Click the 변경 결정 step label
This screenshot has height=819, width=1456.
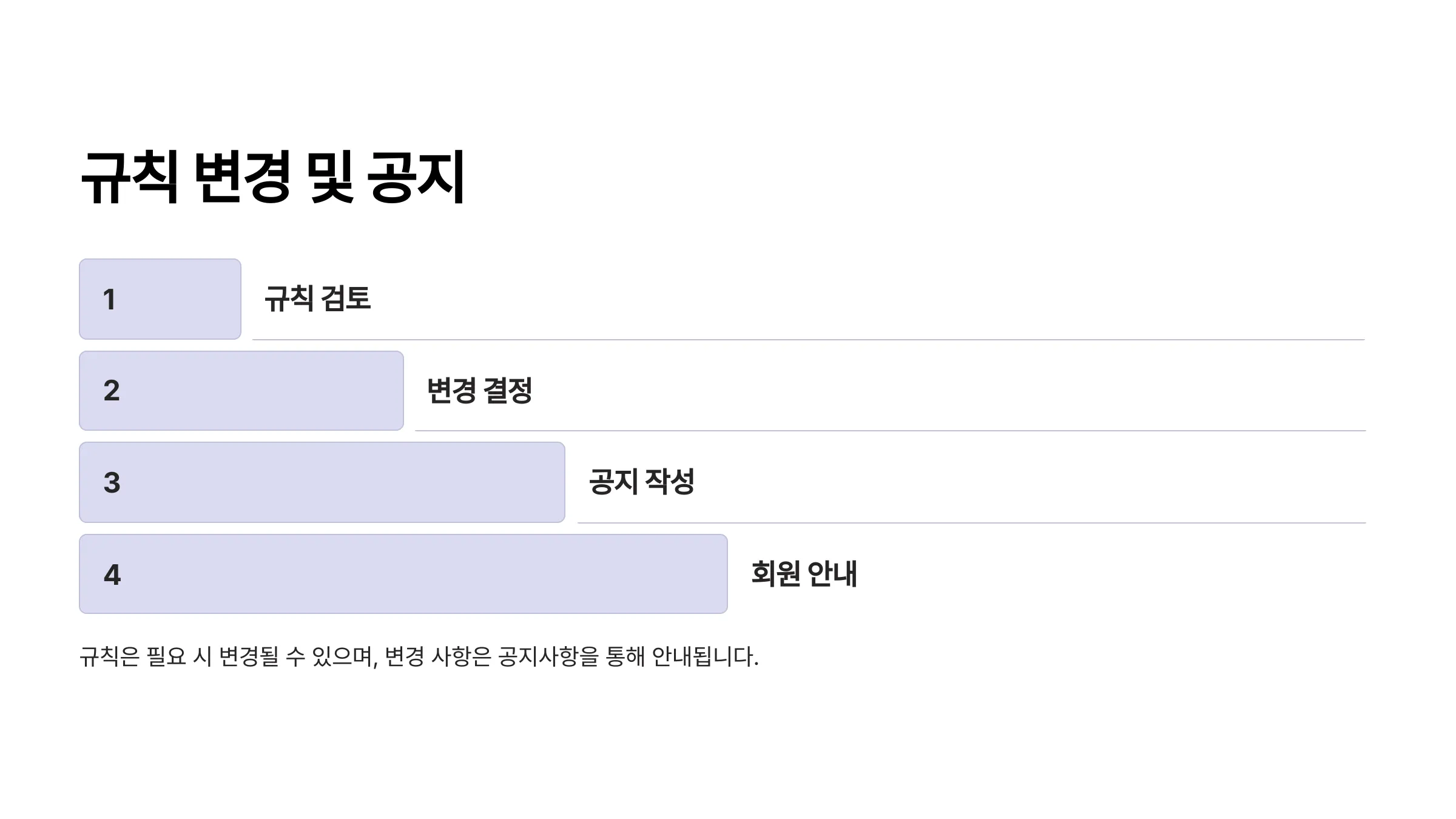pyautogui.click(x=479, y=390)
